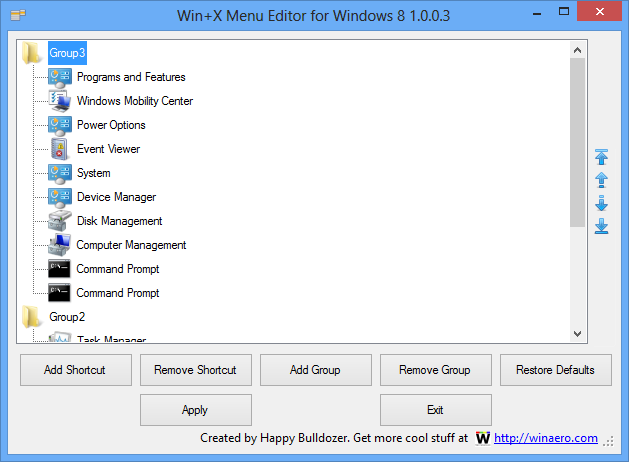The width and height of the screenshot is (629, 462).
Task: Click the Group3 folder icon
Action: click(x=31, y=53)
